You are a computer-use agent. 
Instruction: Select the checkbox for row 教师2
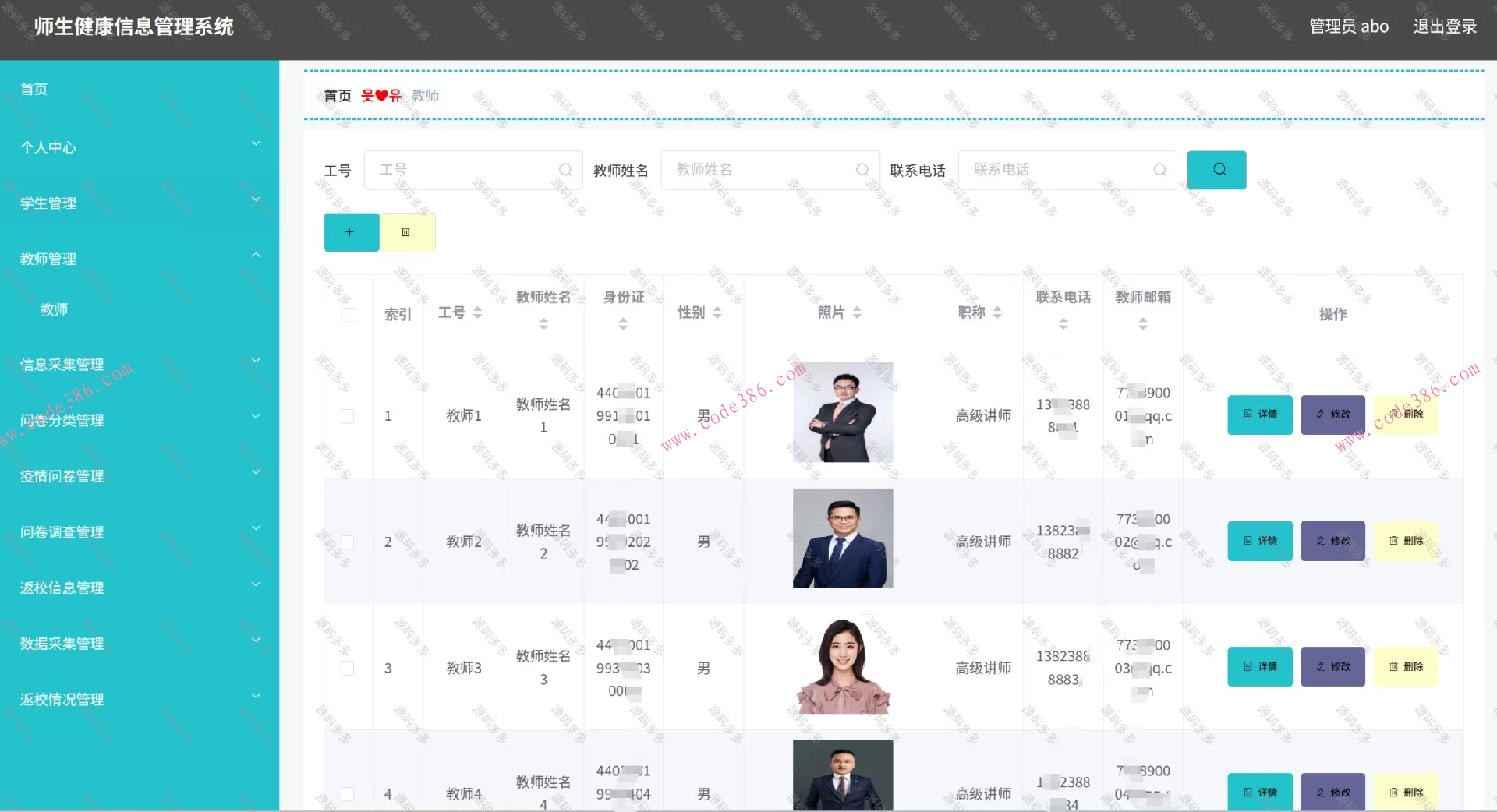pyautogui.click(x=348, y=542)
